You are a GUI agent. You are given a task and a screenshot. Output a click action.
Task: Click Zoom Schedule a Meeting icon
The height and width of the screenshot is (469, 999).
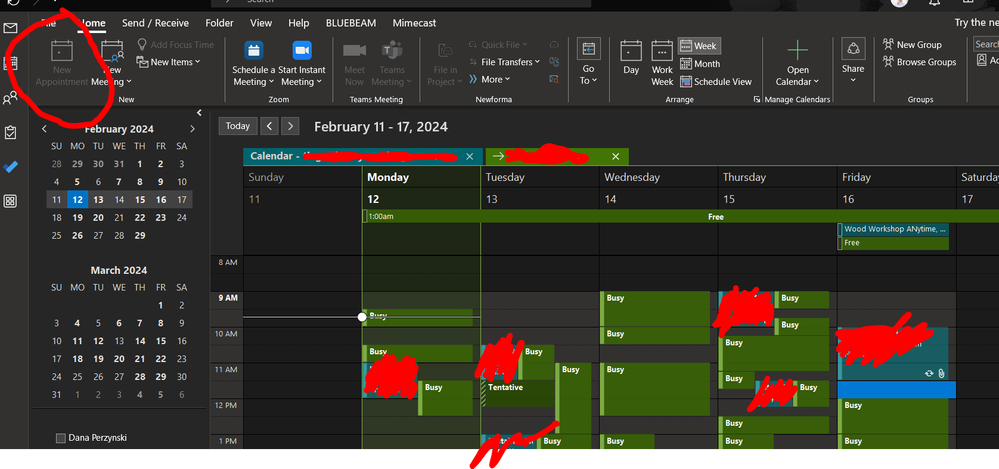click(x=254, y=50)
